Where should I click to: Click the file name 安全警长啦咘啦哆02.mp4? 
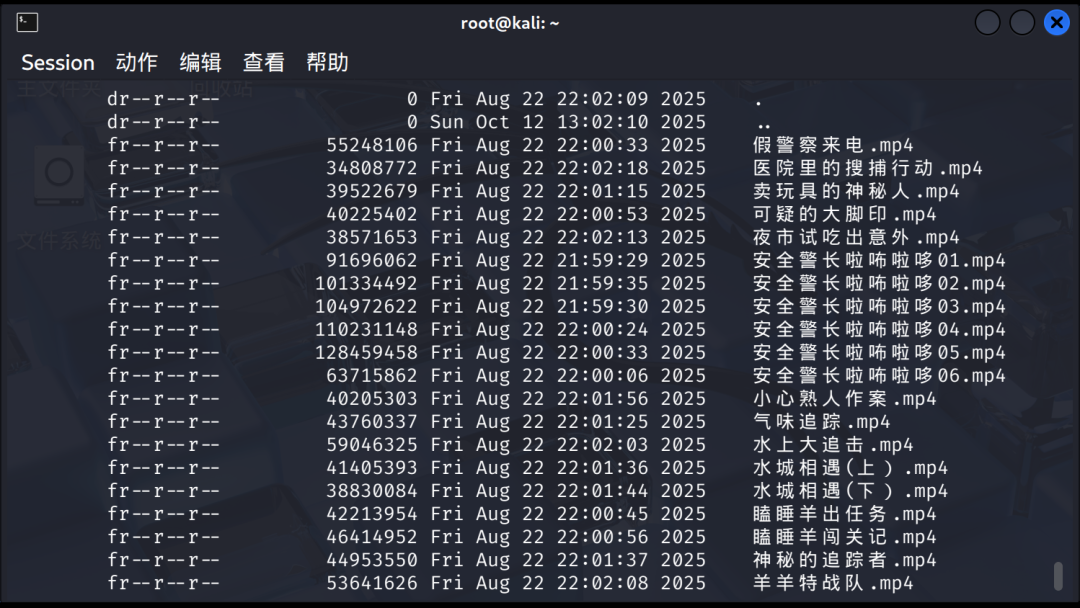879,284
